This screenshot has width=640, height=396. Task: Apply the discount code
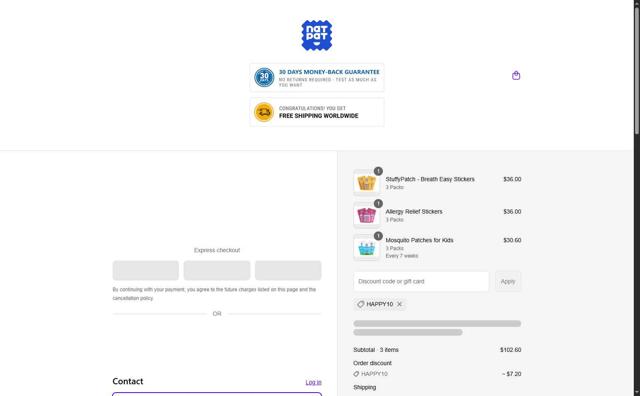tap(508, 281)
